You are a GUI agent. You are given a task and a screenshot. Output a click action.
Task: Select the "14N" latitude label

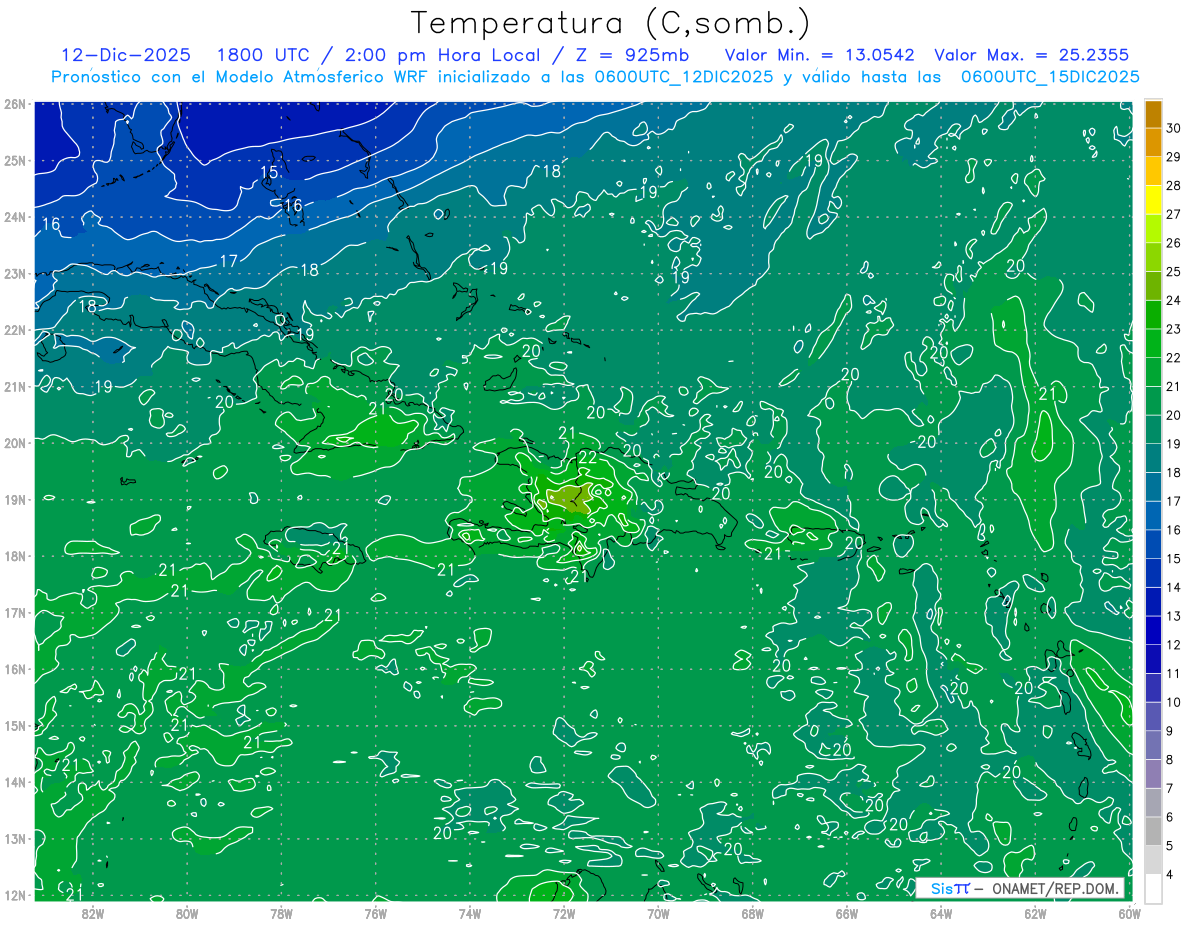[x=15, y=782]
